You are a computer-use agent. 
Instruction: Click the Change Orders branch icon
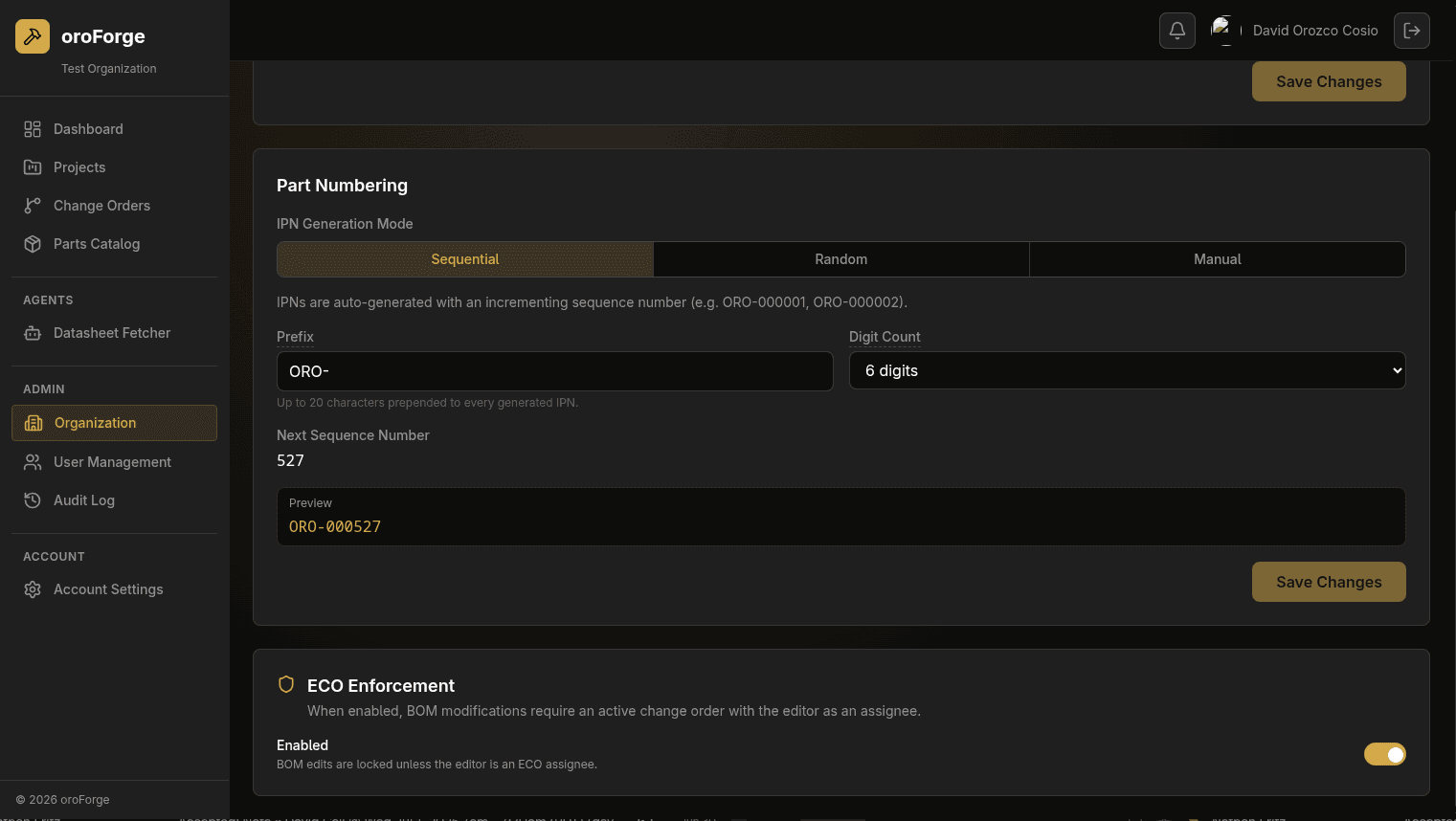(33, 206)
